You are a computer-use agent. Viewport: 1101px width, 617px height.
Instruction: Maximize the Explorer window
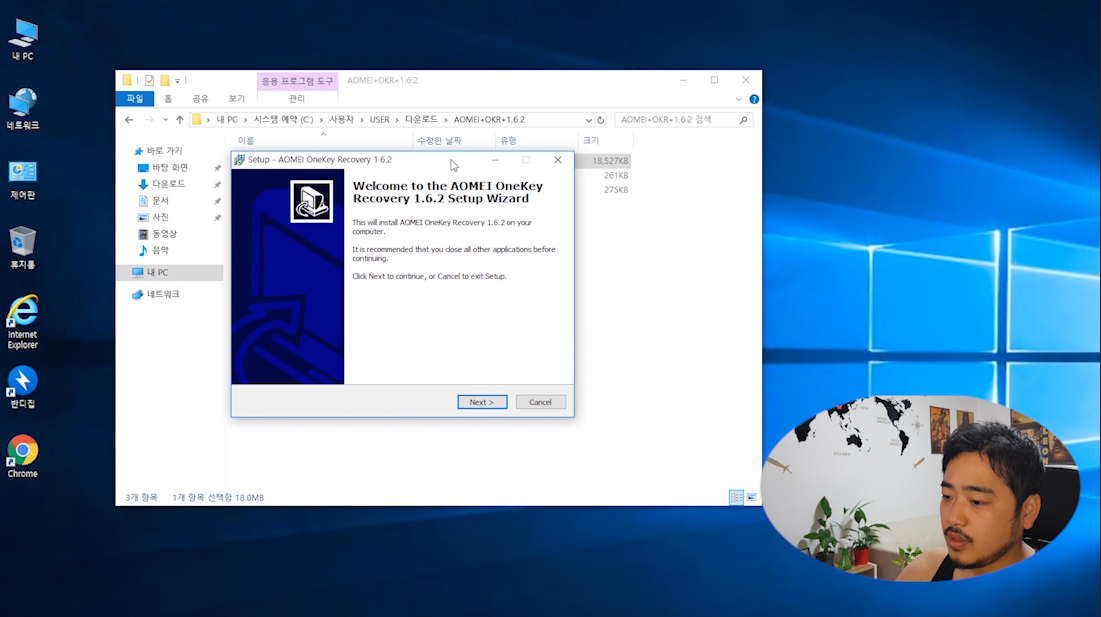[714, 80]
